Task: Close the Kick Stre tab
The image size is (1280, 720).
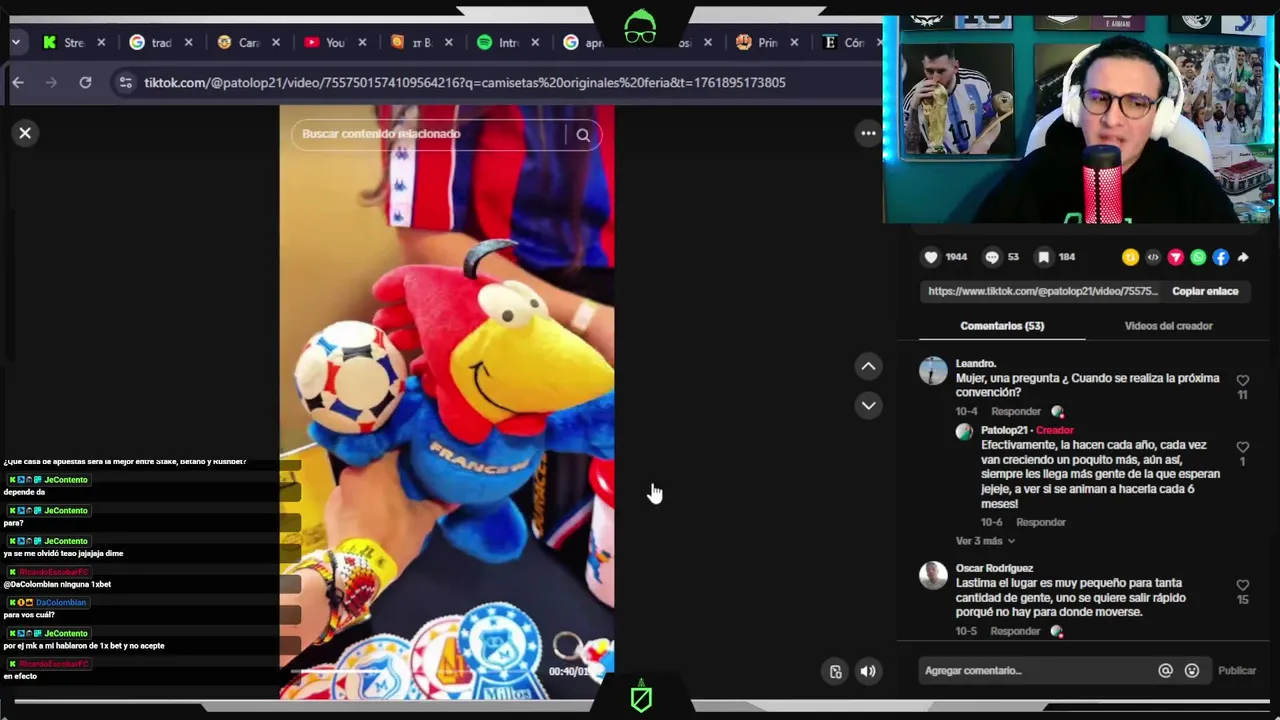Action: [x=101, y=43]
